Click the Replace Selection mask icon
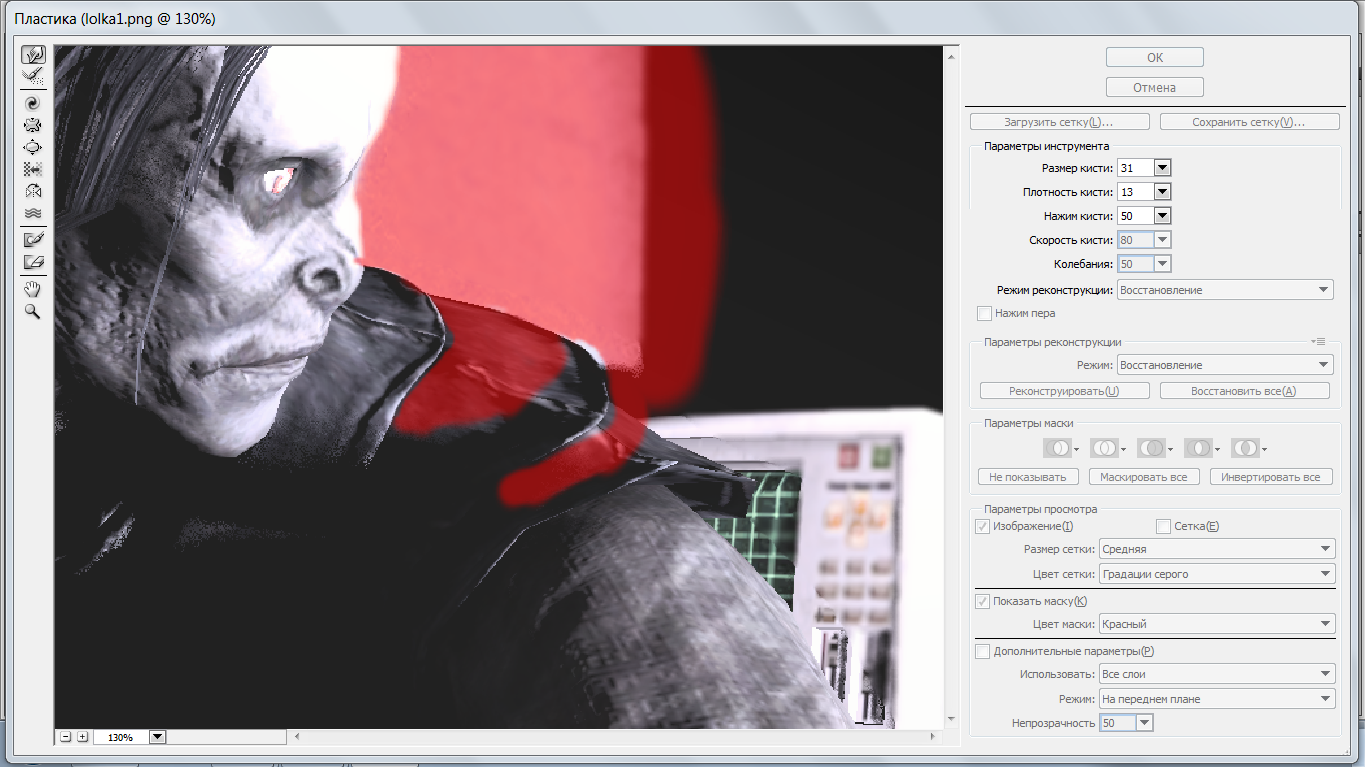 click(1056, 448)
